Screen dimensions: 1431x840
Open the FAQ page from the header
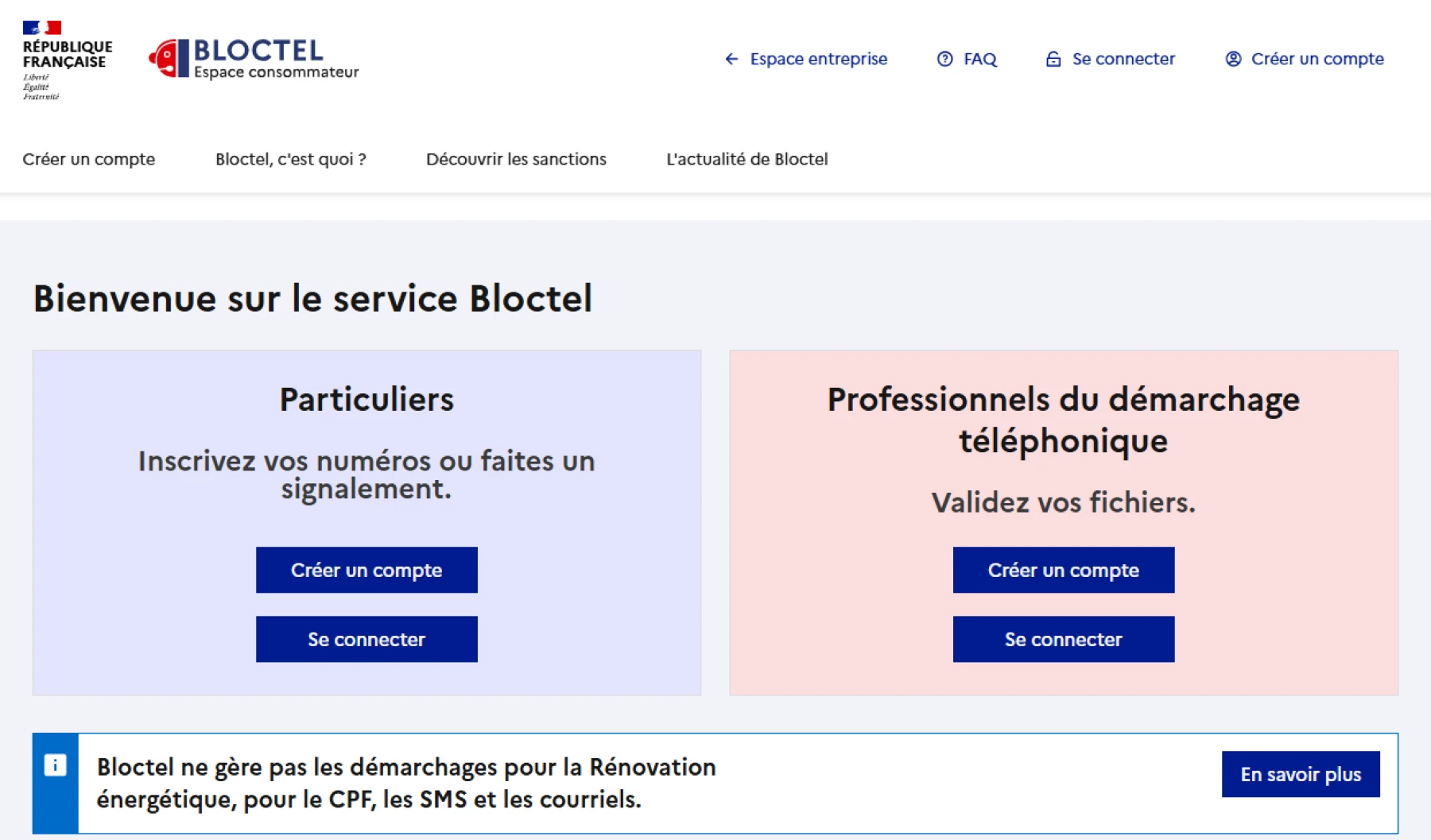[x=979, y=59]
